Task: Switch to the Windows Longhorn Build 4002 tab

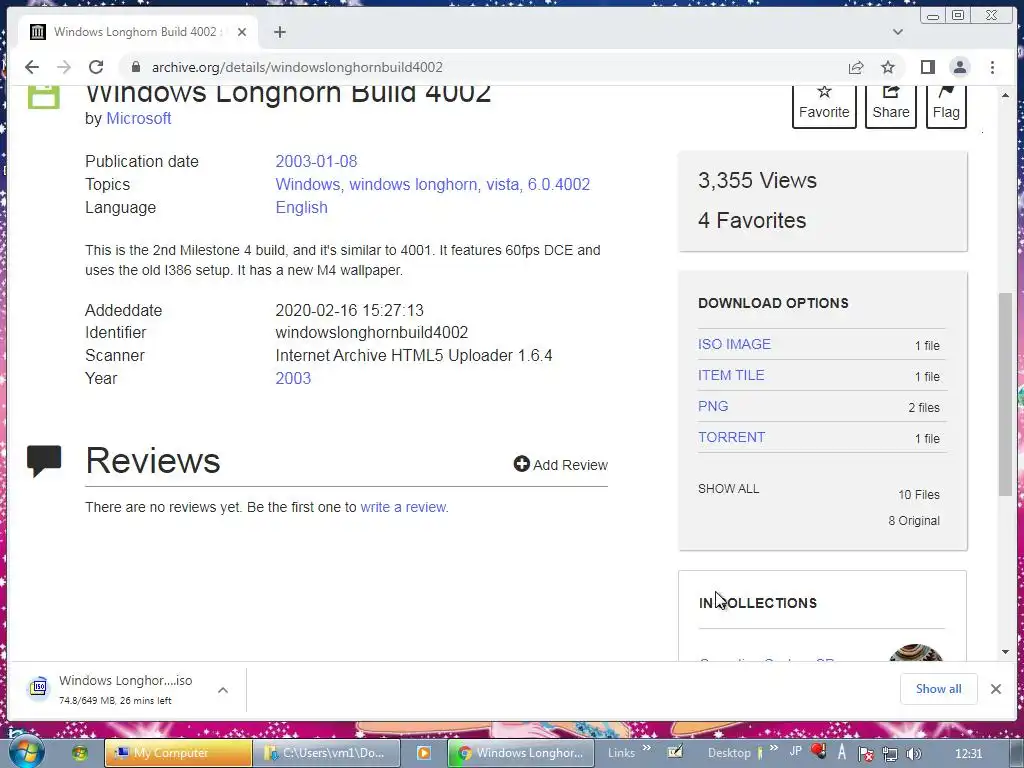Action: click(137, 32)
